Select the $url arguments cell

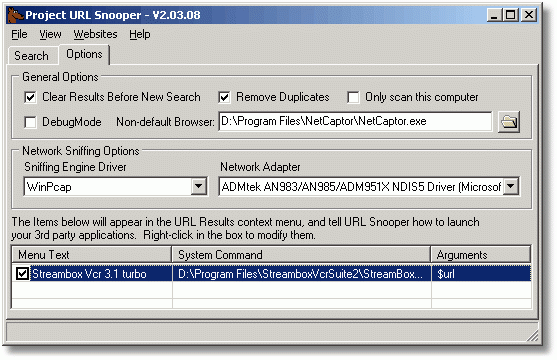[x=481, y=274]
